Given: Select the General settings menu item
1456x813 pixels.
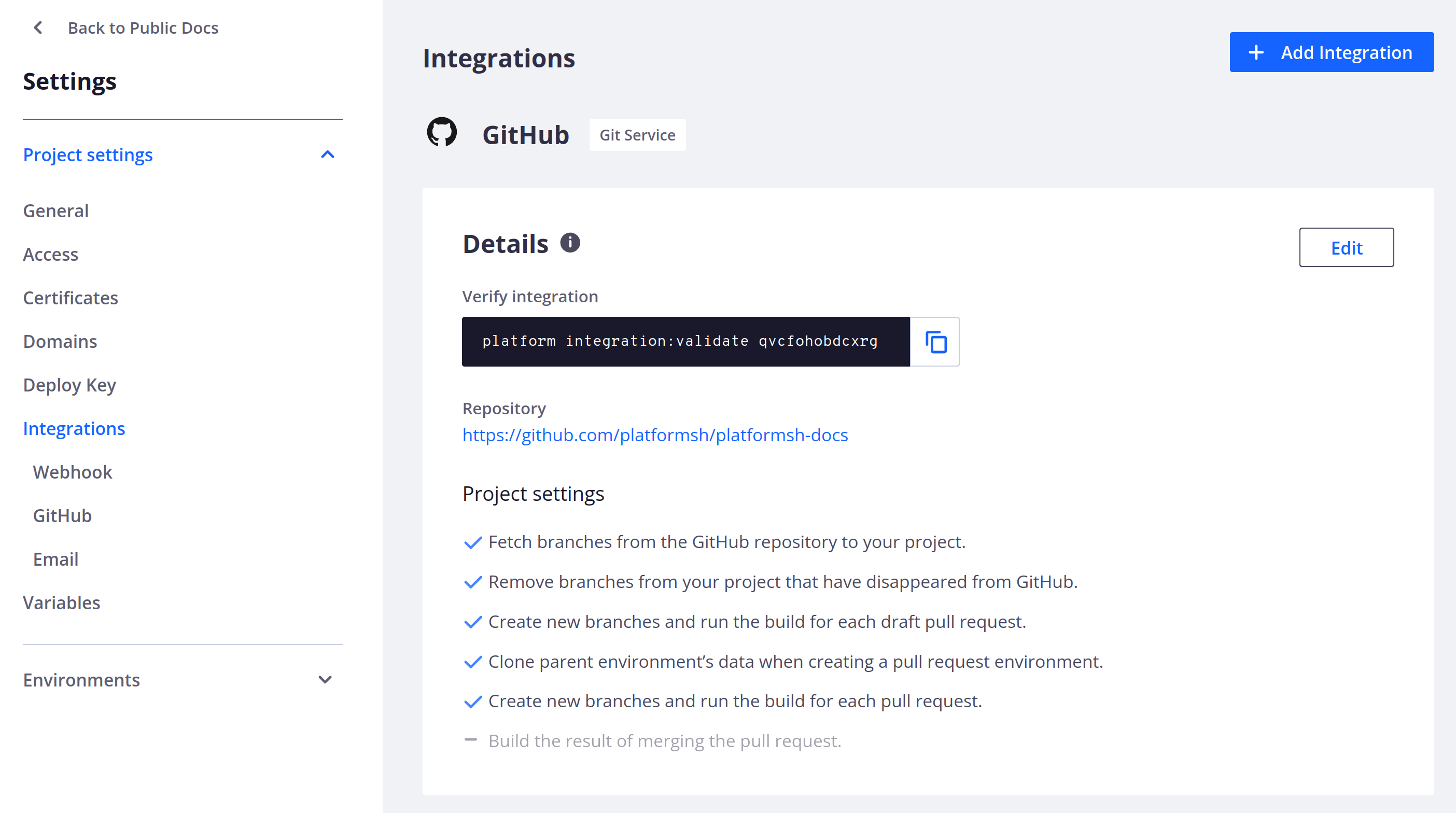Looking at the screenshot, I should pos(55,210).
